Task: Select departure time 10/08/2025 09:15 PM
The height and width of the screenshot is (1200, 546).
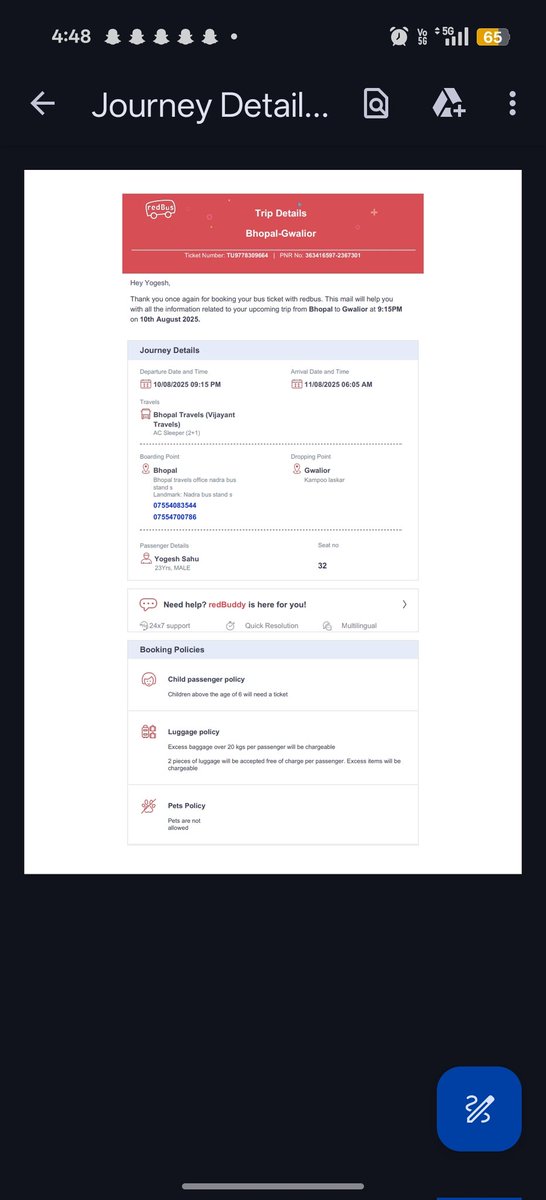Action: click(187, 384)
